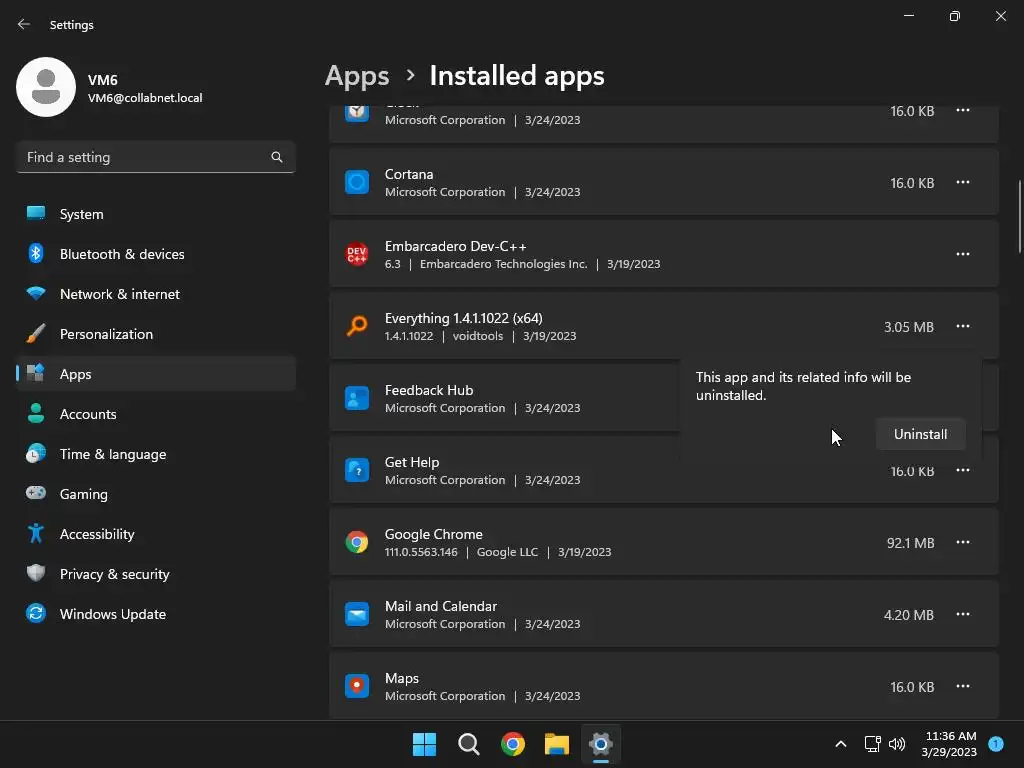Click the Embarcadero Dev-C++ app icon
Viewport: 1024px width, 768px height.
[x=357, y=255]
